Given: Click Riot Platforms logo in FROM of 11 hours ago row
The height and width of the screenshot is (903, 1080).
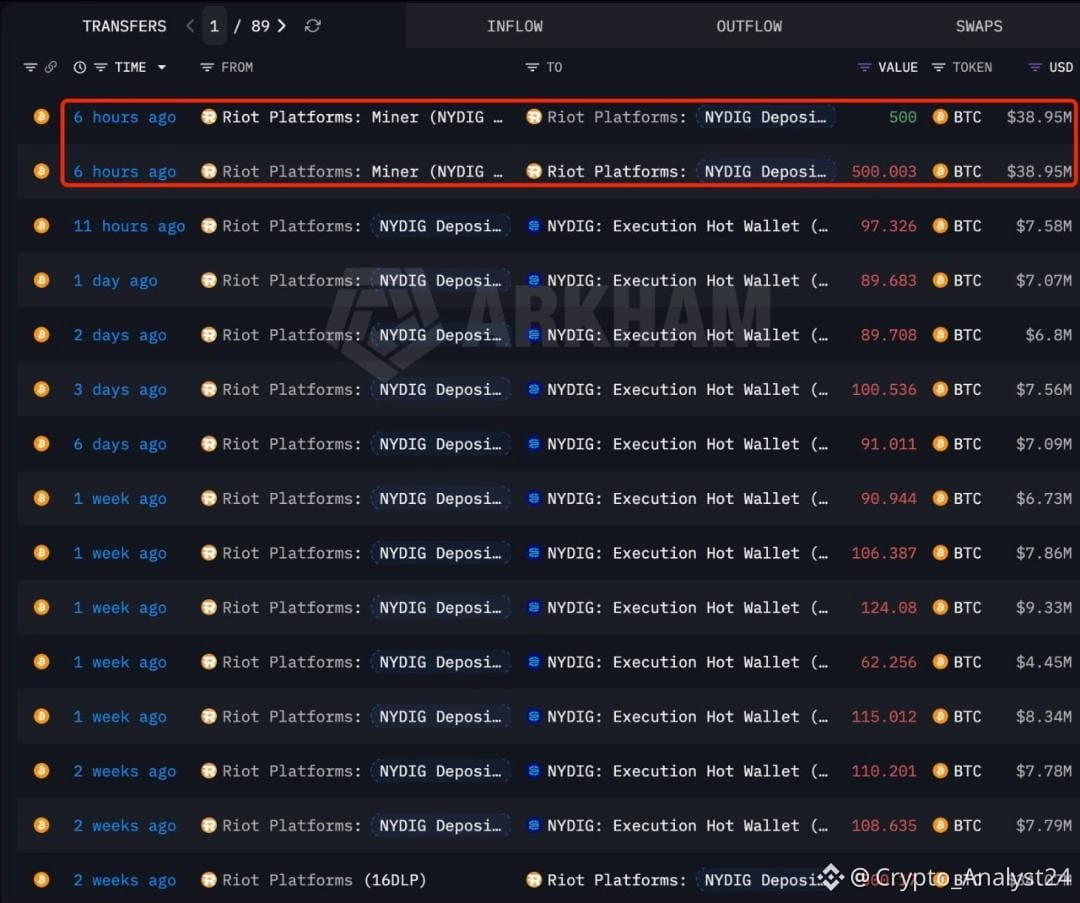Looking at the screenshot, I should pyautogui.click(x=209, y=225).
